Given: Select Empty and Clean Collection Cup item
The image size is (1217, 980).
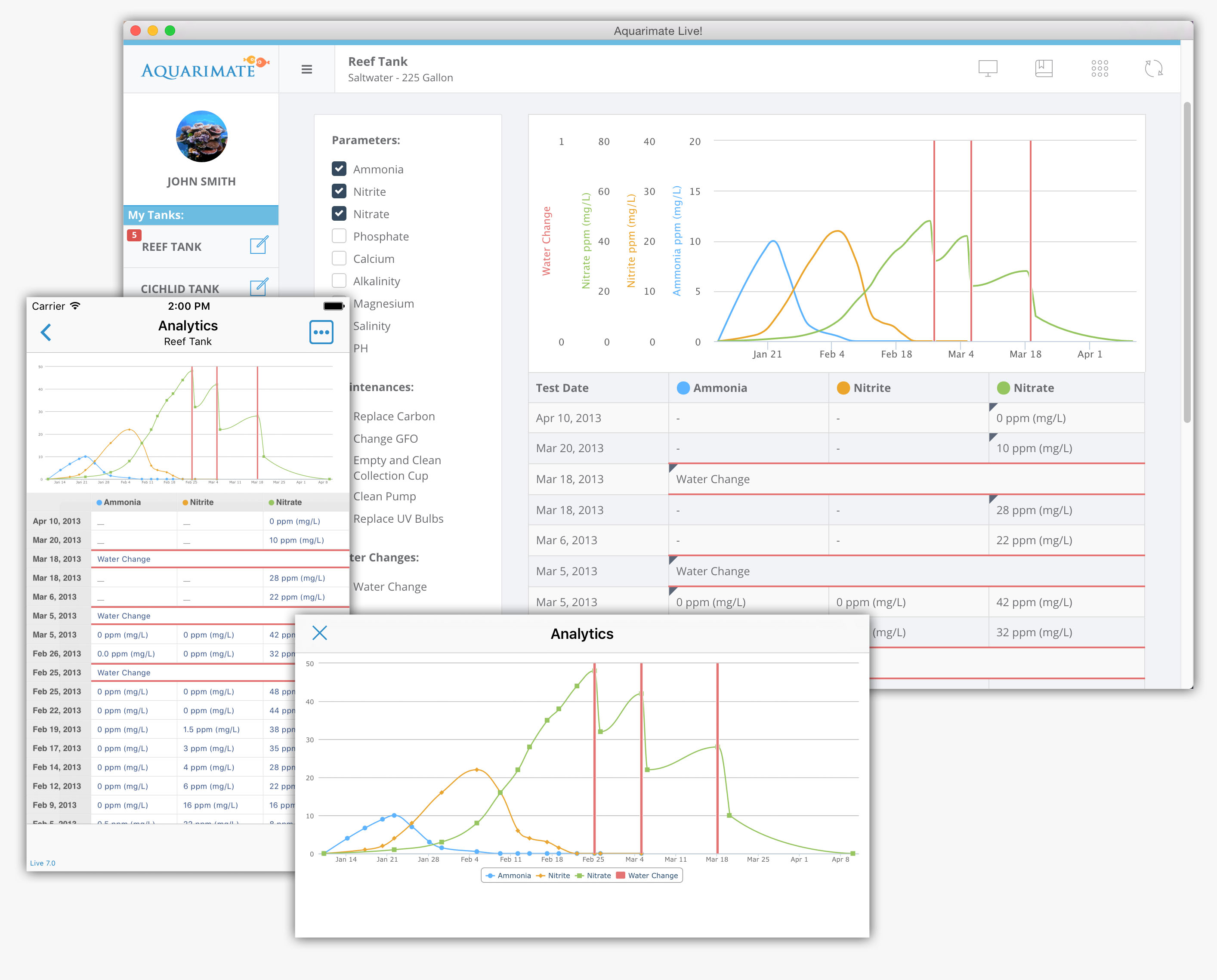Looking at the screenshot, I should coord(397,468).
